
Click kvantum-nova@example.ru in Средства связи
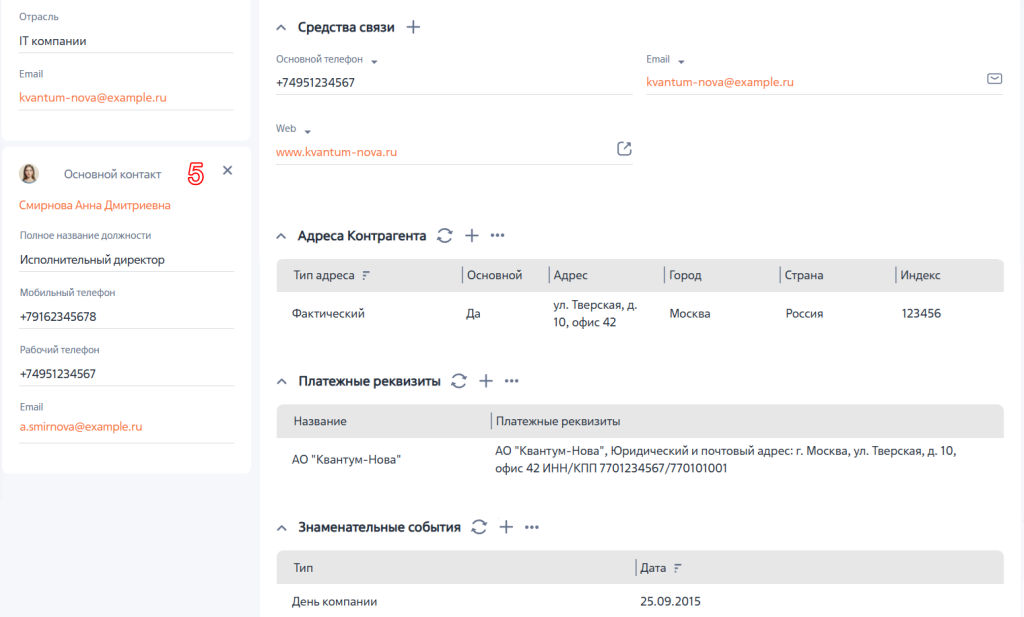coord(720,82)
